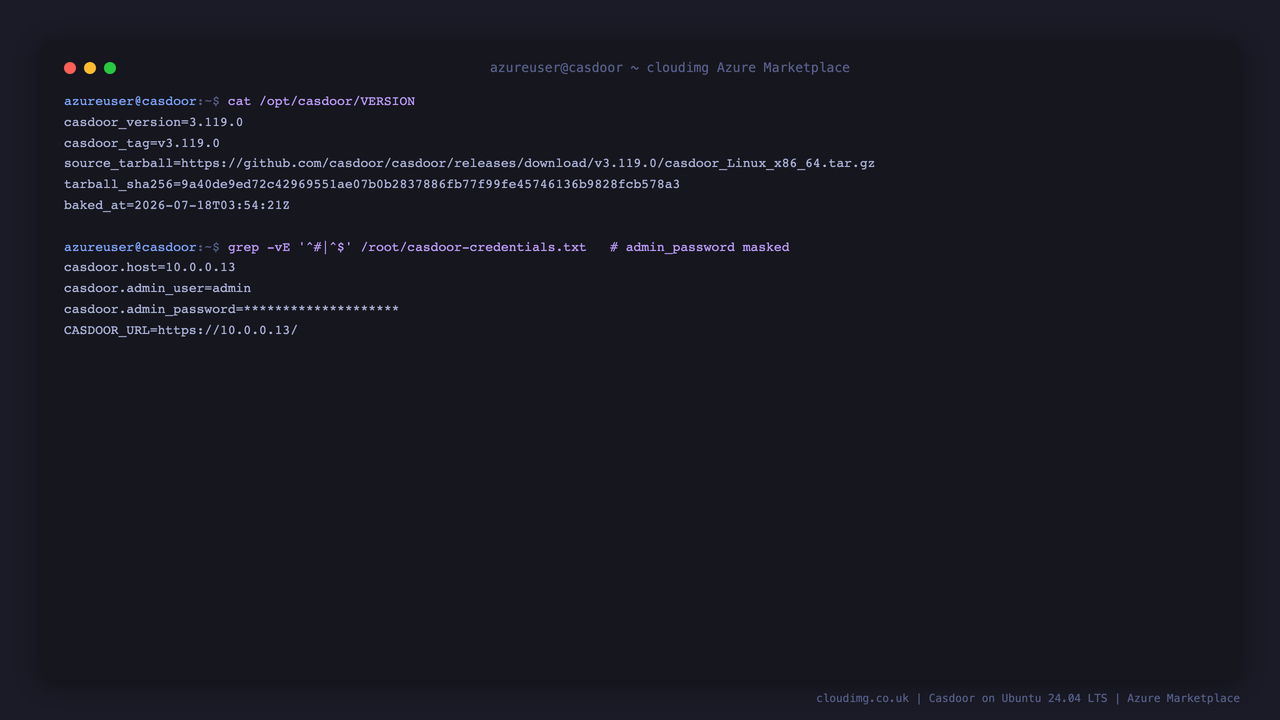Image resolution: width=1280 pixels, height=720 pixels.
Task: Click the red close window dot
Action: (70, 68)
